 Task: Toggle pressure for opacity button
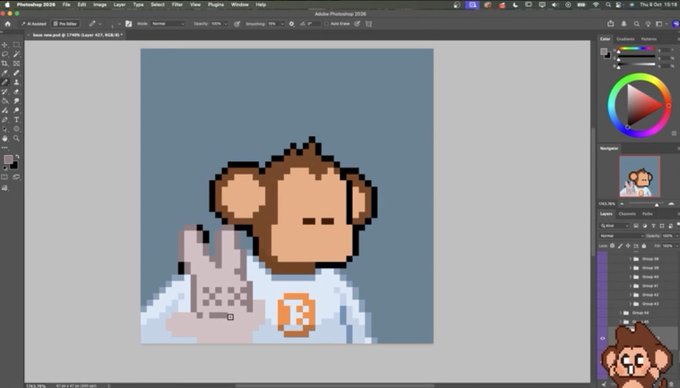tap(237, 24)
